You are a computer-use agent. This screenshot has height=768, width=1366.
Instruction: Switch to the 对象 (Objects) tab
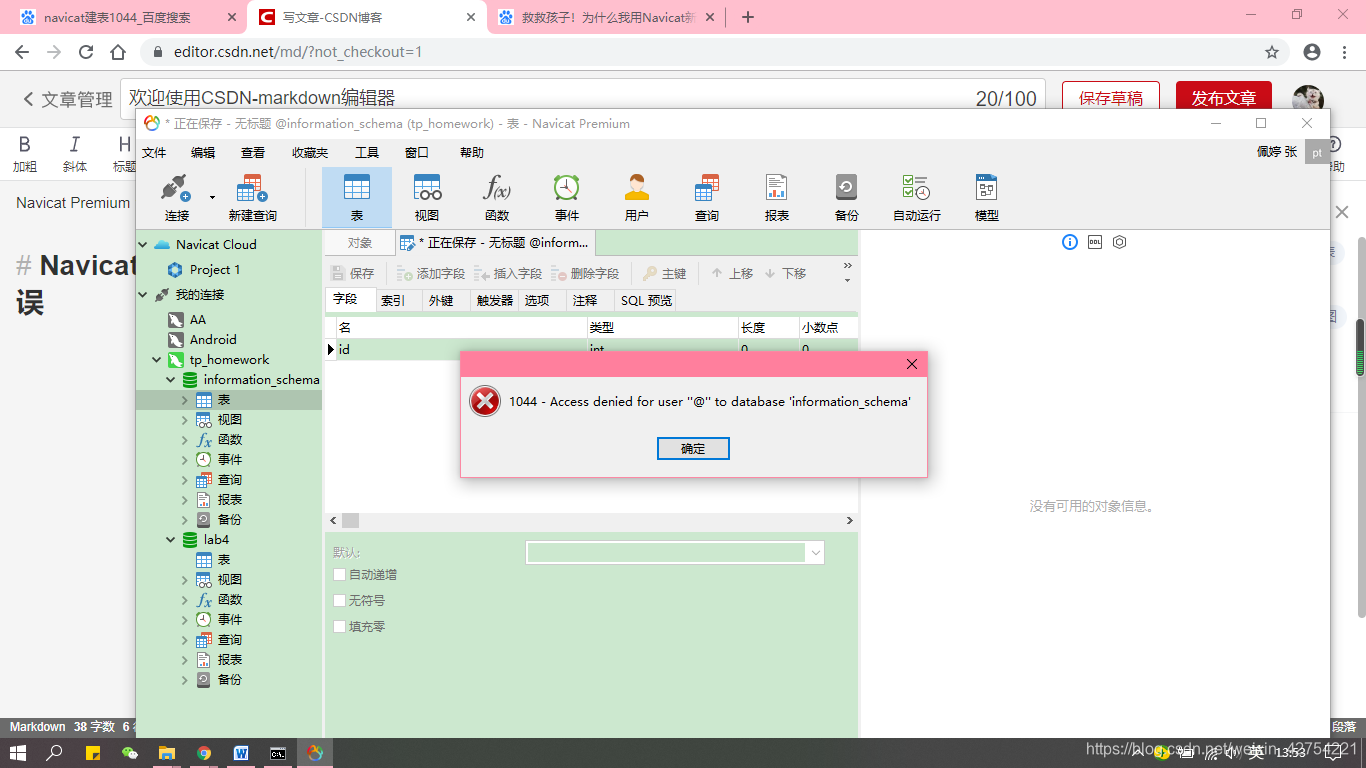point(360,243)
